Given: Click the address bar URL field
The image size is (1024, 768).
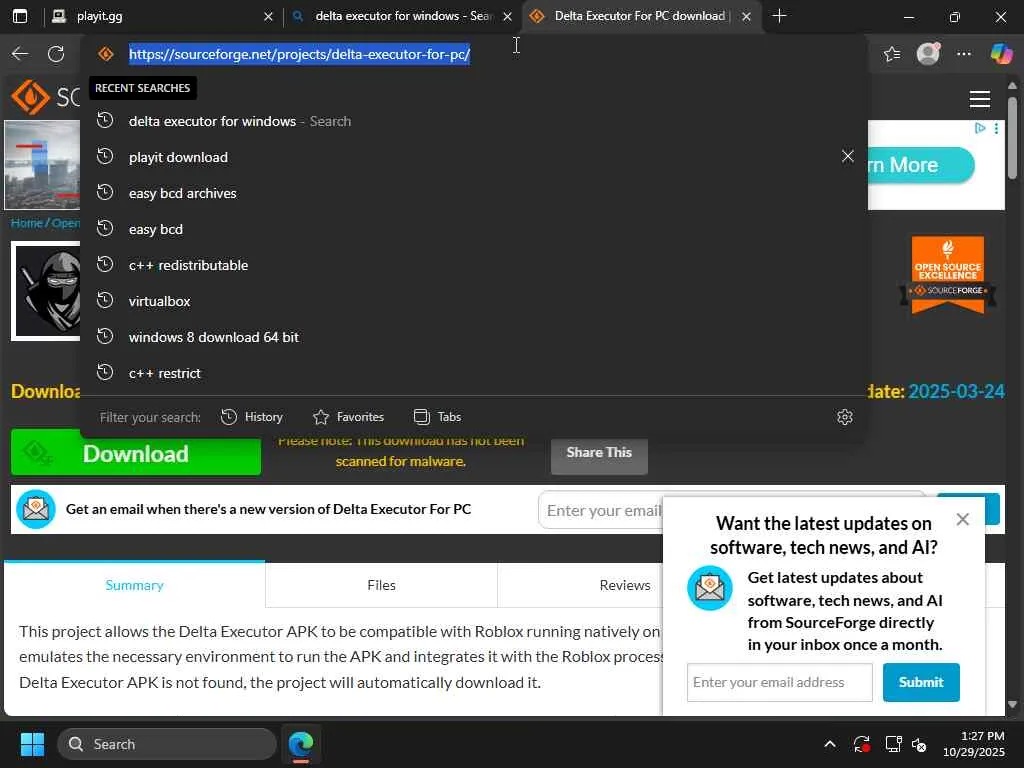Looking at the screenshot, I should coord(473,54).
